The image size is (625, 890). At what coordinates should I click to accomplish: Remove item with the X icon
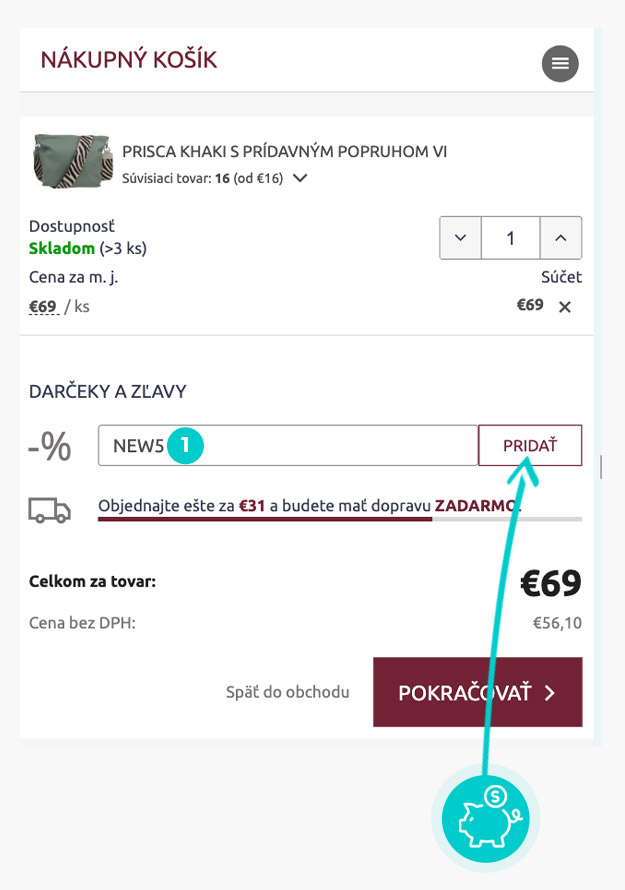pyautogui.click(x=564, y=307)
